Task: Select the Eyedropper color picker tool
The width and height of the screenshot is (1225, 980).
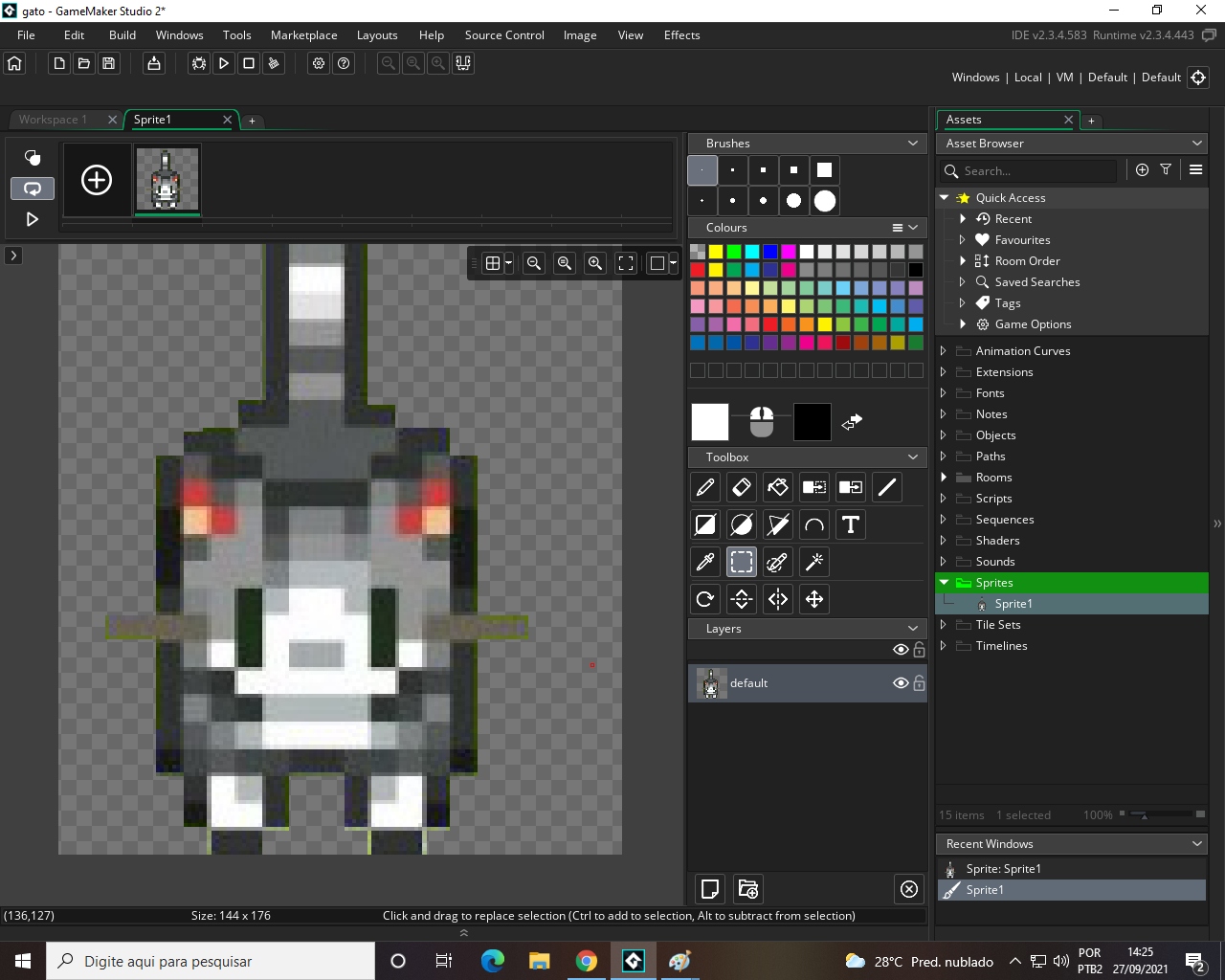Action: [705, 562]
